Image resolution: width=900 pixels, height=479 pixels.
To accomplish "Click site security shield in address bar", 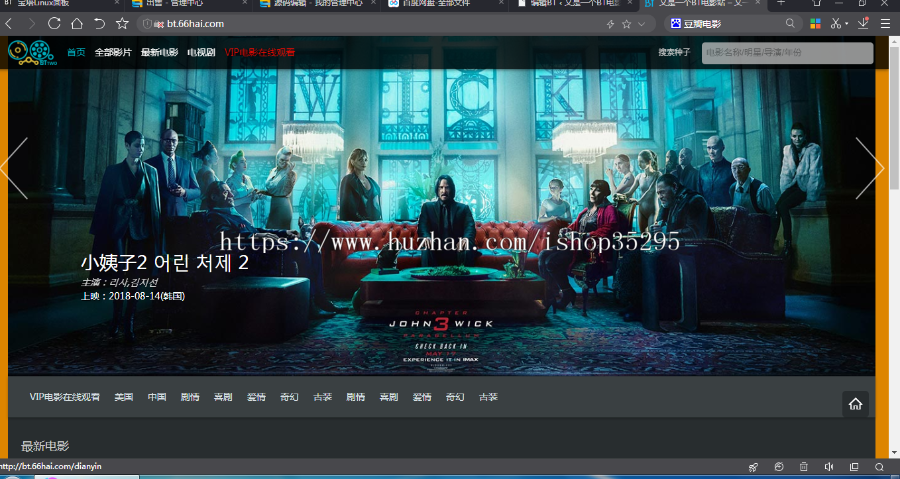I will tap(147, 24).
